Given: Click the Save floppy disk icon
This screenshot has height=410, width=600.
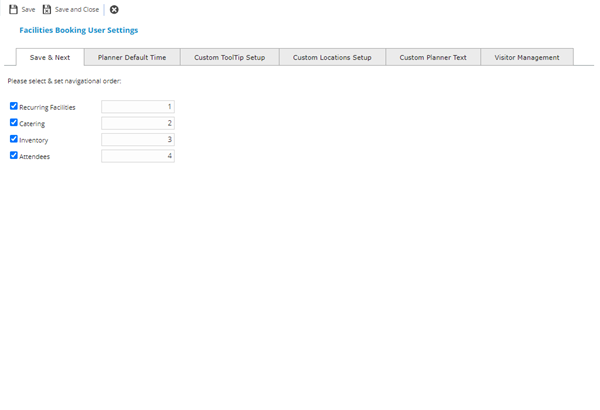Looking at the screenshot, I should tap(13, 9).
